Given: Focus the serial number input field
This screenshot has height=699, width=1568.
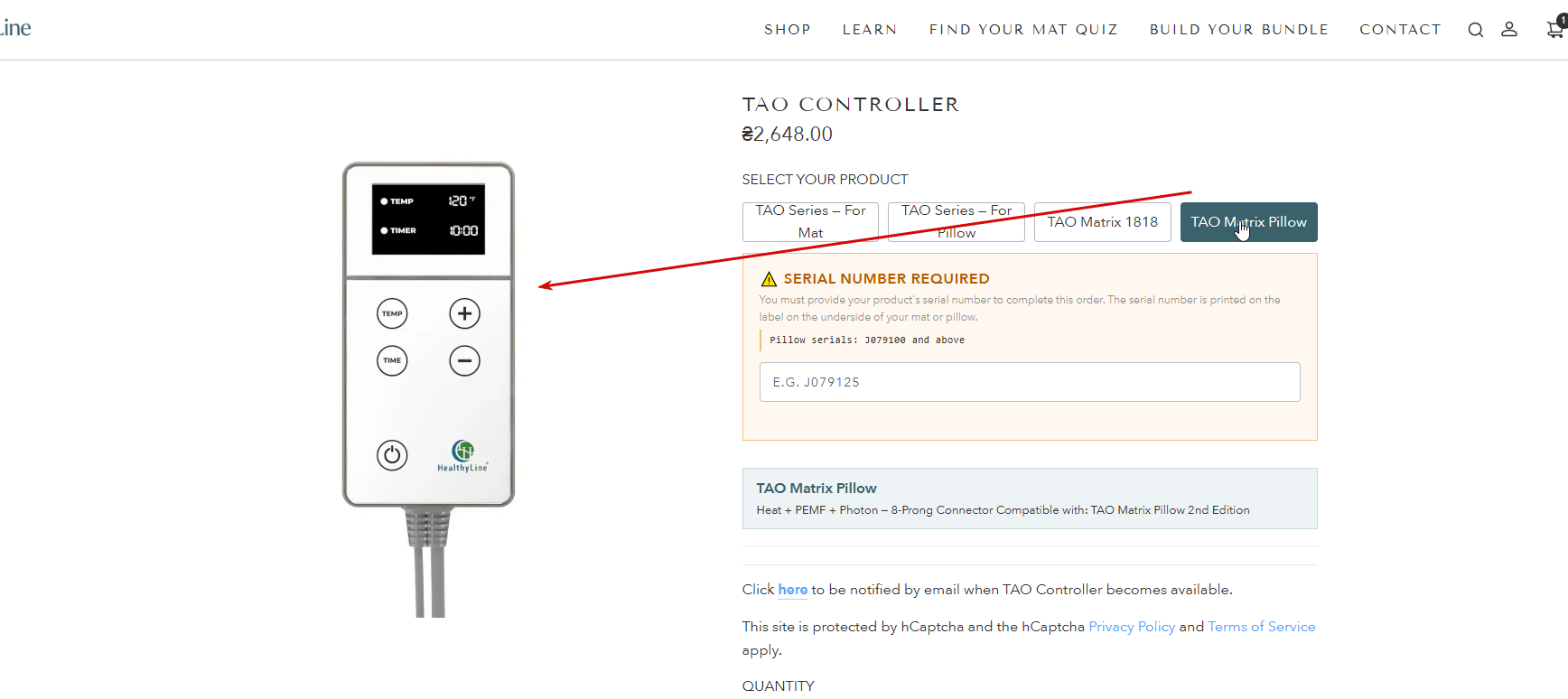Looking at the screenshot, I should (1030, 382).
